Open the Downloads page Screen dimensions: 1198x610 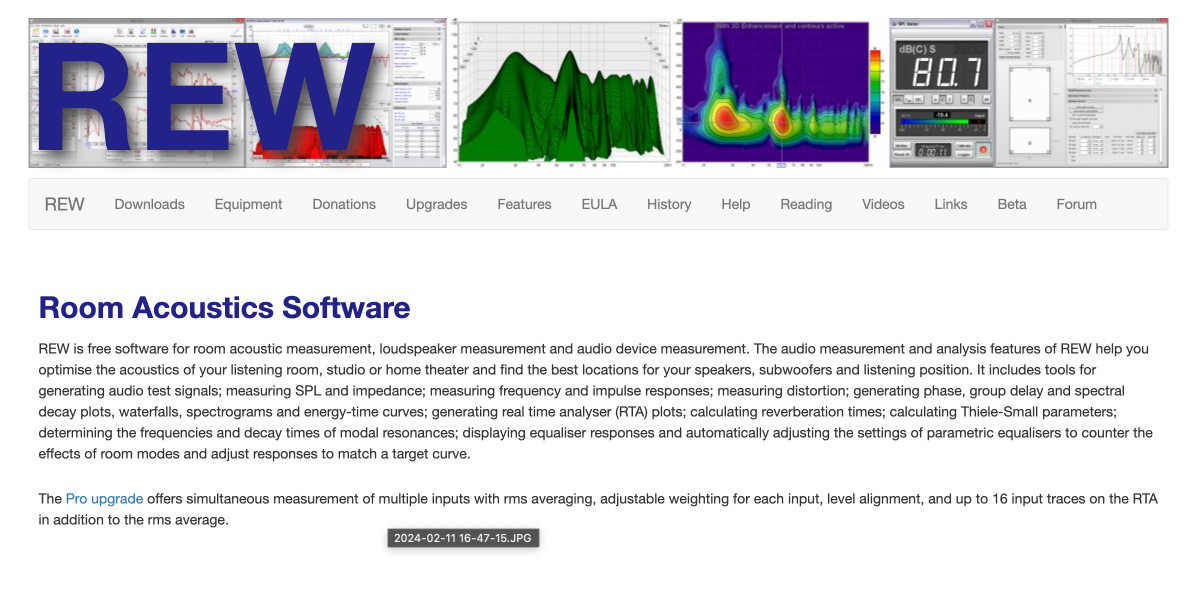point(150,204)
